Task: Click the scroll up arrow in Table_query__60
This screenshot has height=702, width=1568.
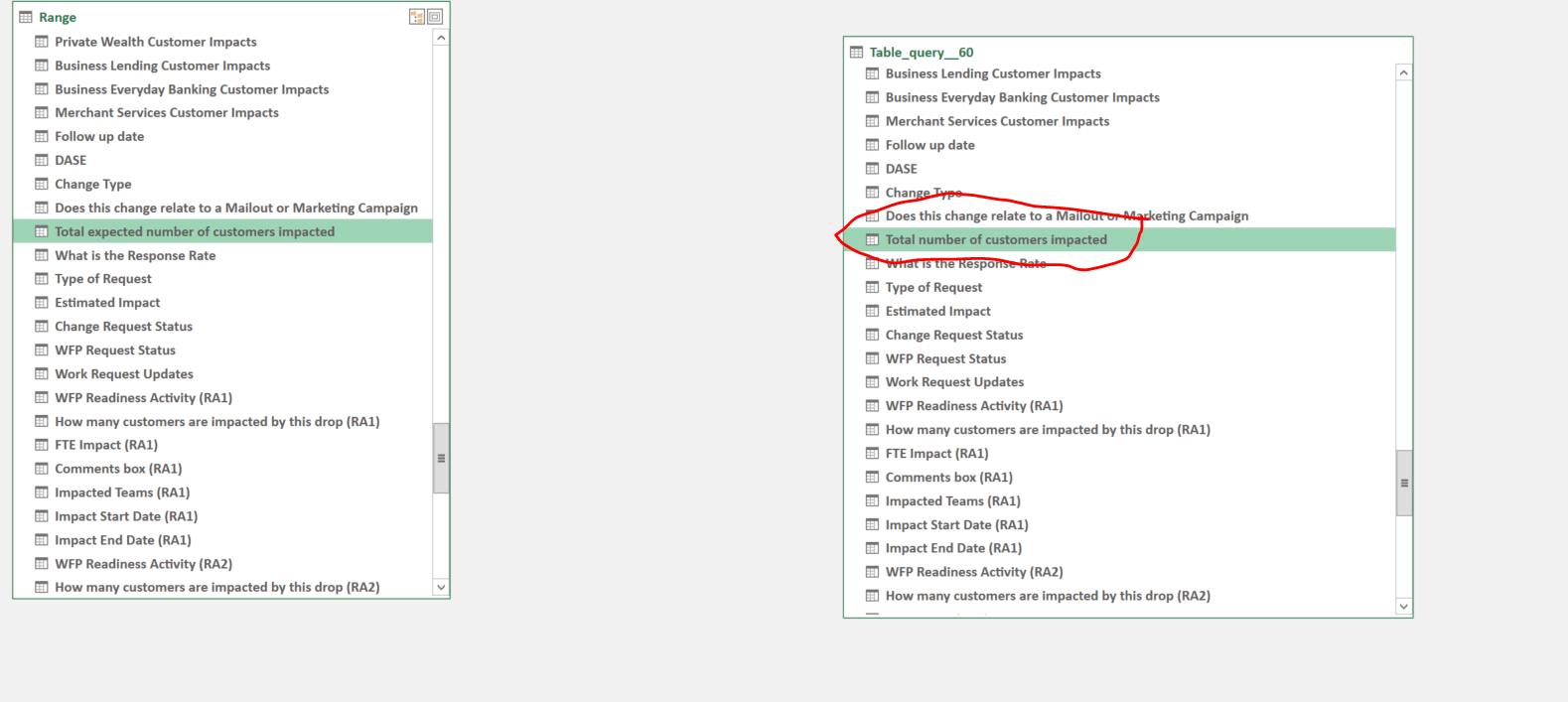Action: pos(1403,72)
